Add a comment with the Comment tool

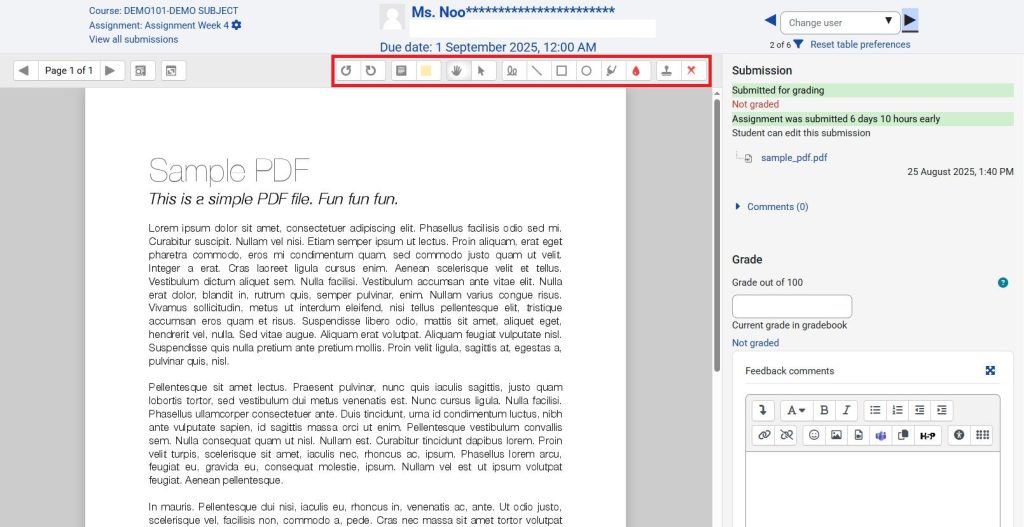tap(400, 71)
